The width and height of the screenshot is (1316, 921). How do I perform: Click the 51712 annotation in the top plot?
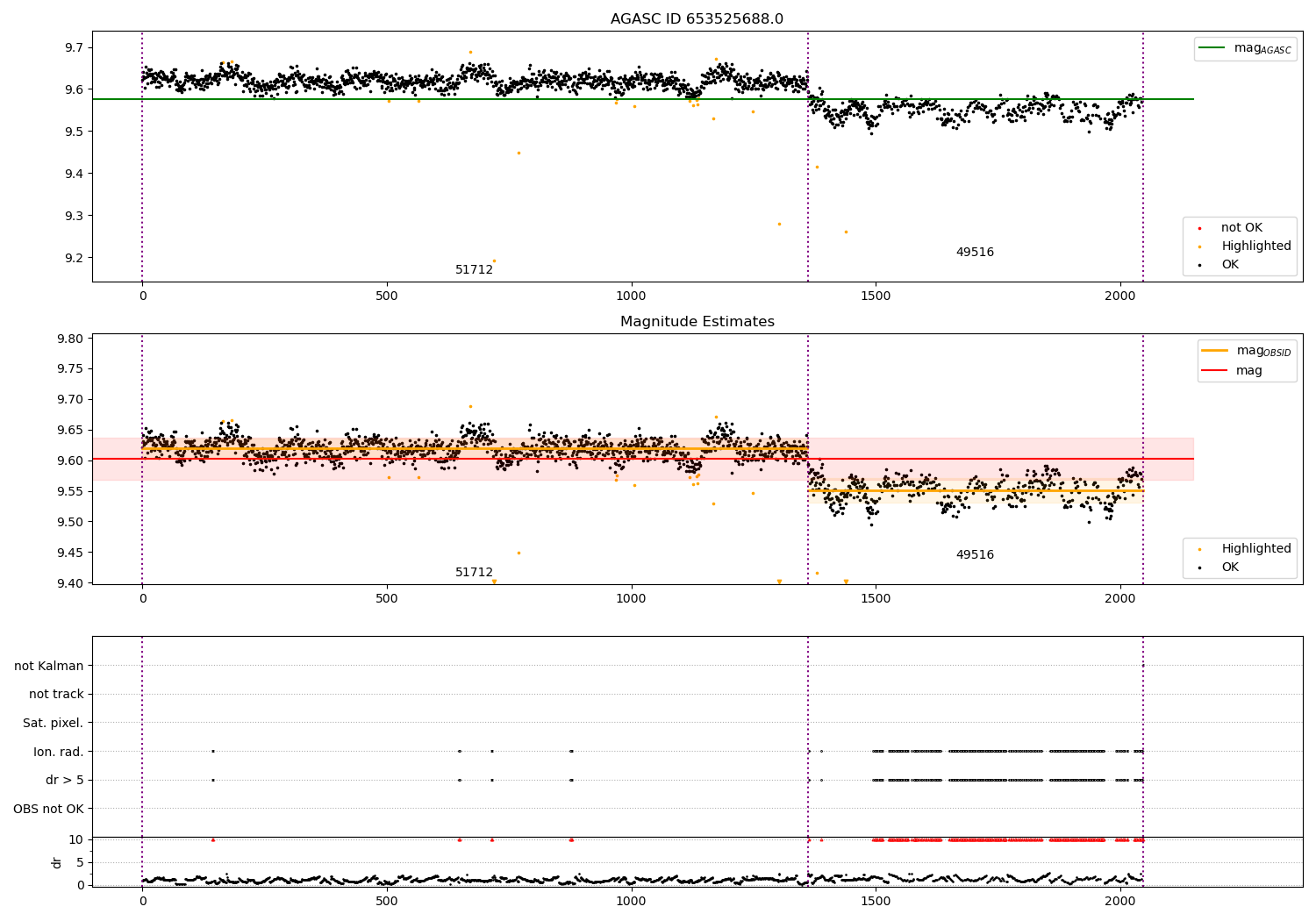pos(474,270)
